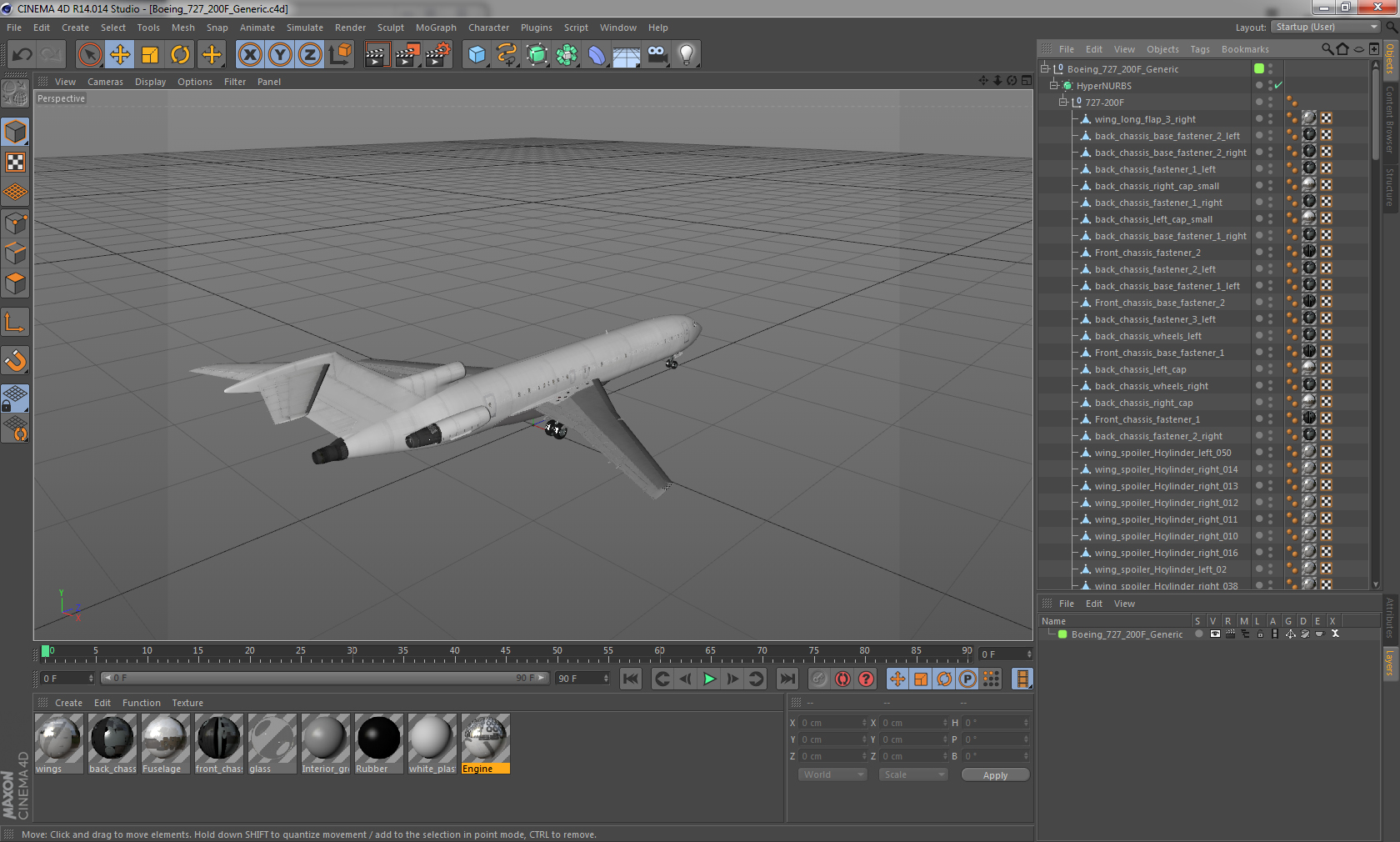Click the timeline frame 45 marker
The height and width of the screenshot is (842, 1400).
(505, 652)
